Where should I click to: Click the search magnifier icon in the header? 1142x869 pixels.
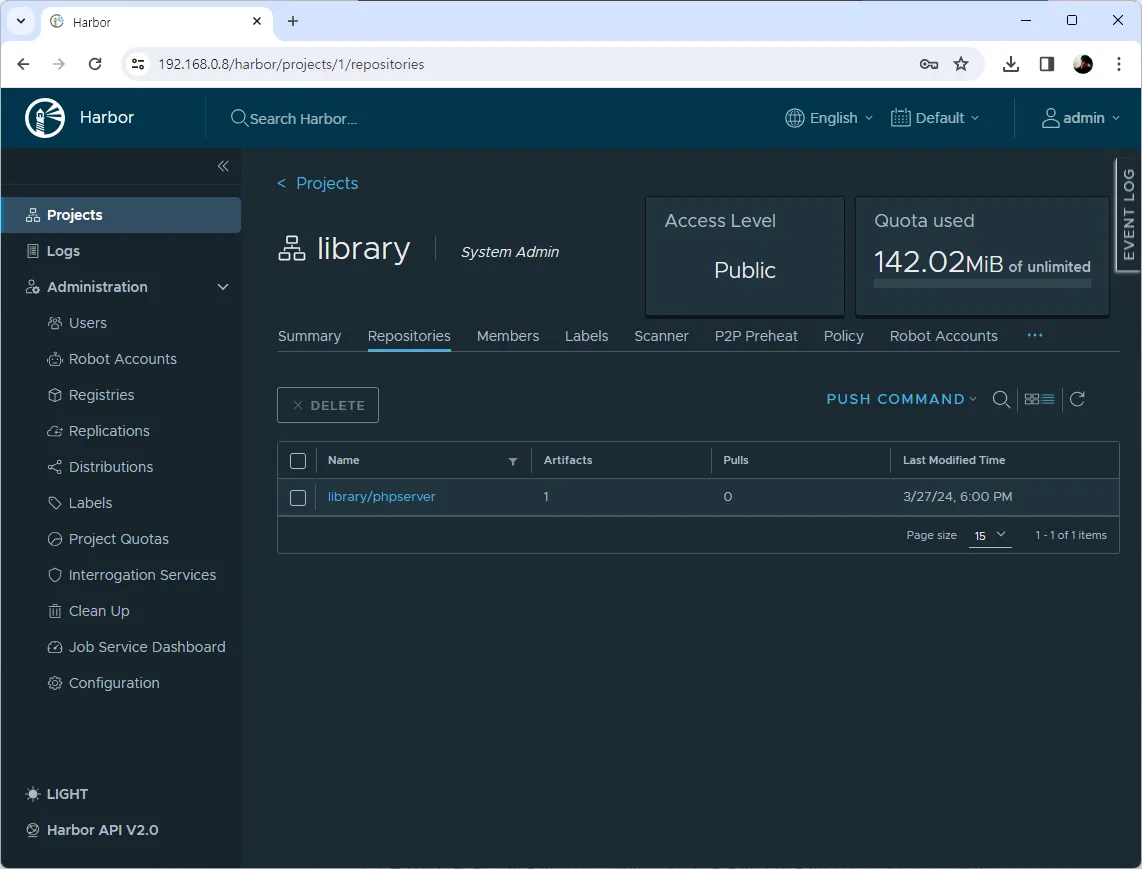click(239, 117)
